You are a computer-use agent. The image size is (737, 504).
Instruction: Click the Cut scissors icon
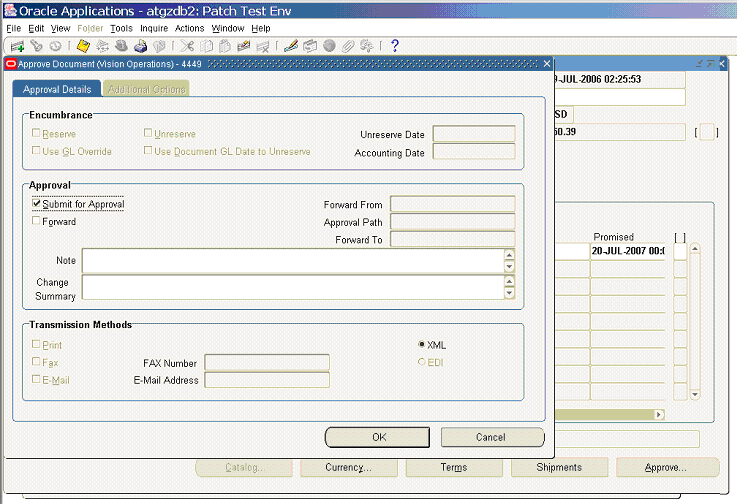(x=187, y=46)
